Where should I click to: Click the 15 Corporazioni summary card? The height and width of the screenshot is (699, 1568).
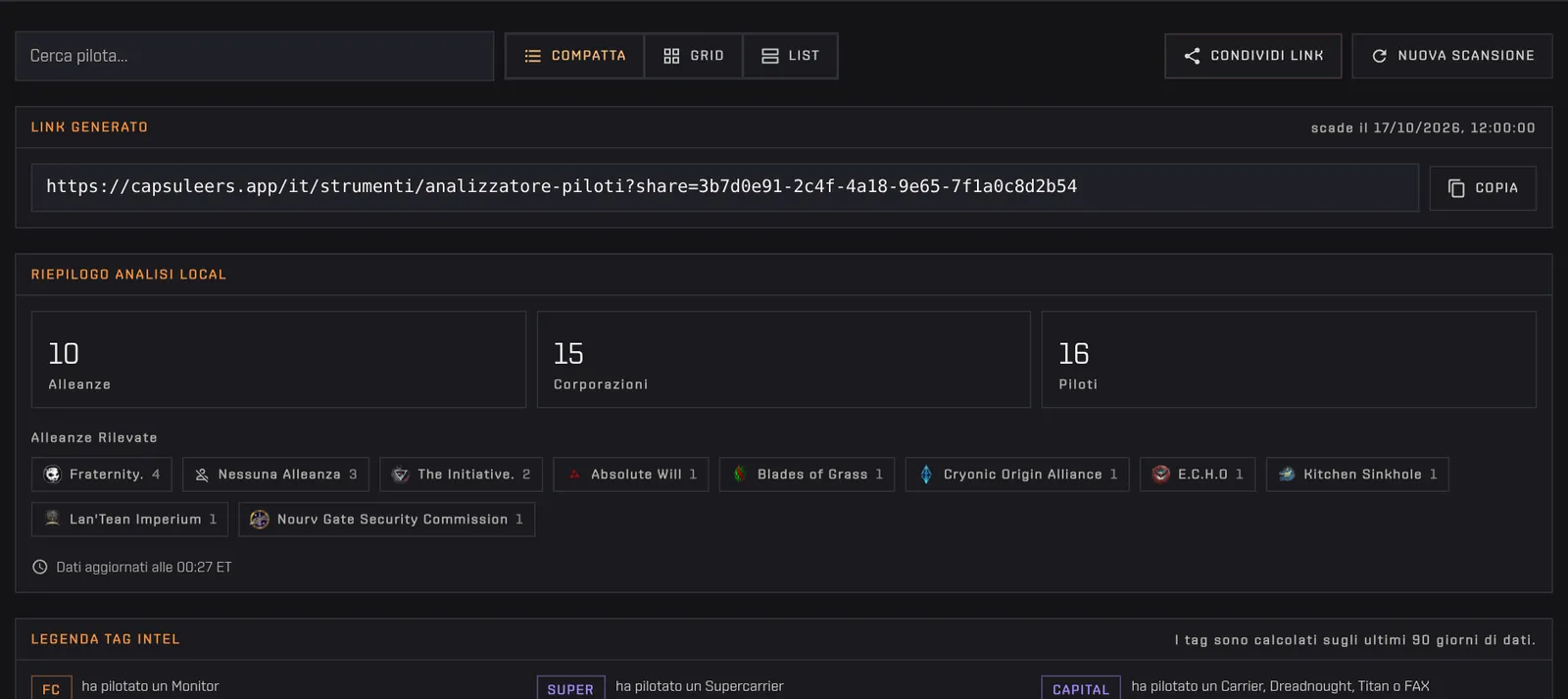click(x=784, y=360)
